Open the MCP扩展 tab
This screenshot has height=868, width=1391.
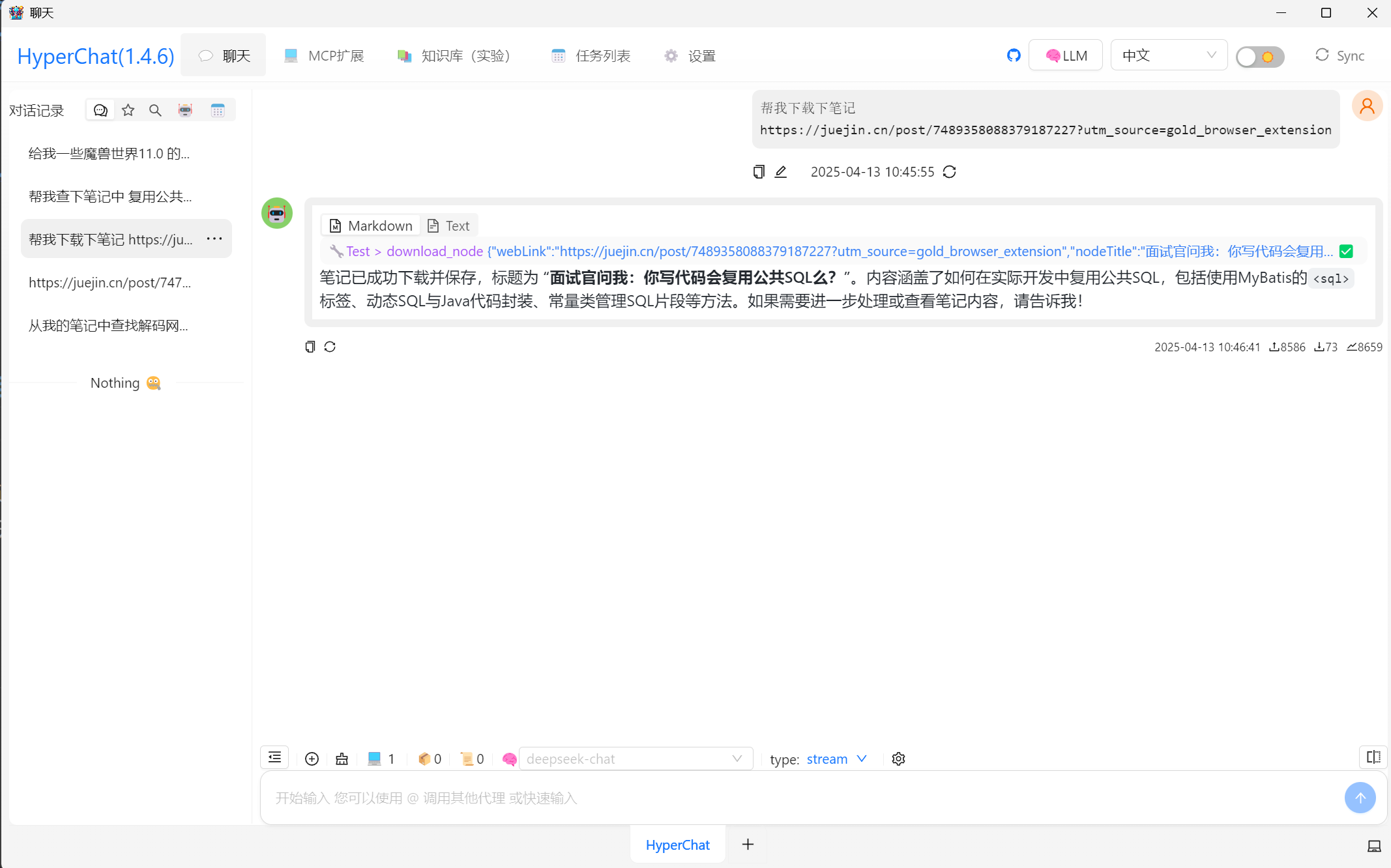click(323, 55)
